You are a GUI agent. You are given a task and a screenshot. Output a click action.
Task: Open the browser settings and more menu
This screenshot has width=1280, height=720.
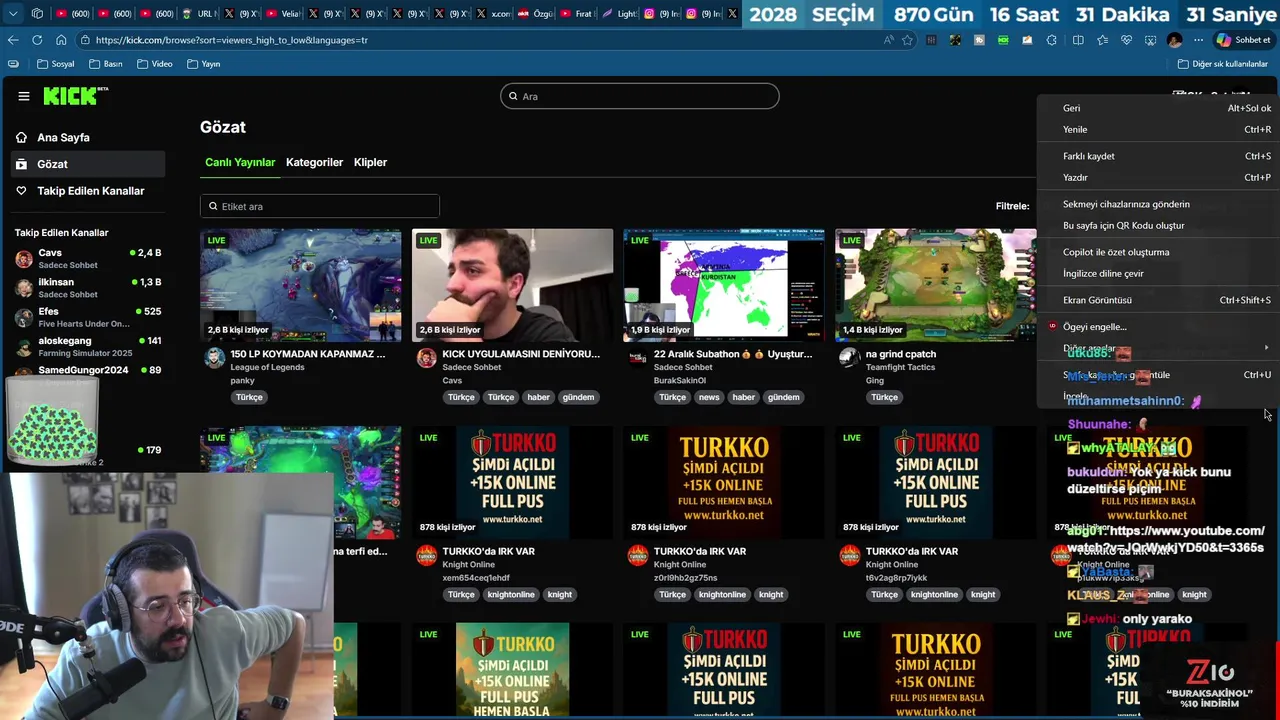[1198, 40]
